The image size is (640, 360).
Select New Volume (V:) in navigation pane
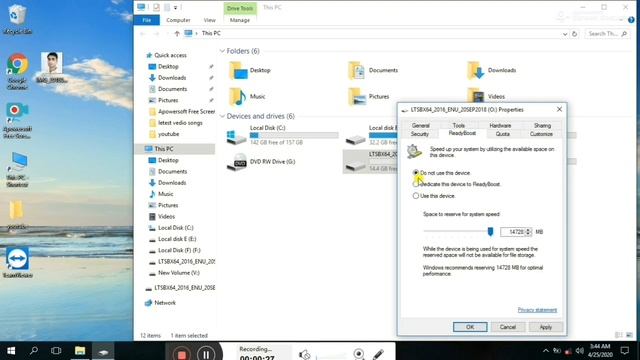click(x=179, y=273)
